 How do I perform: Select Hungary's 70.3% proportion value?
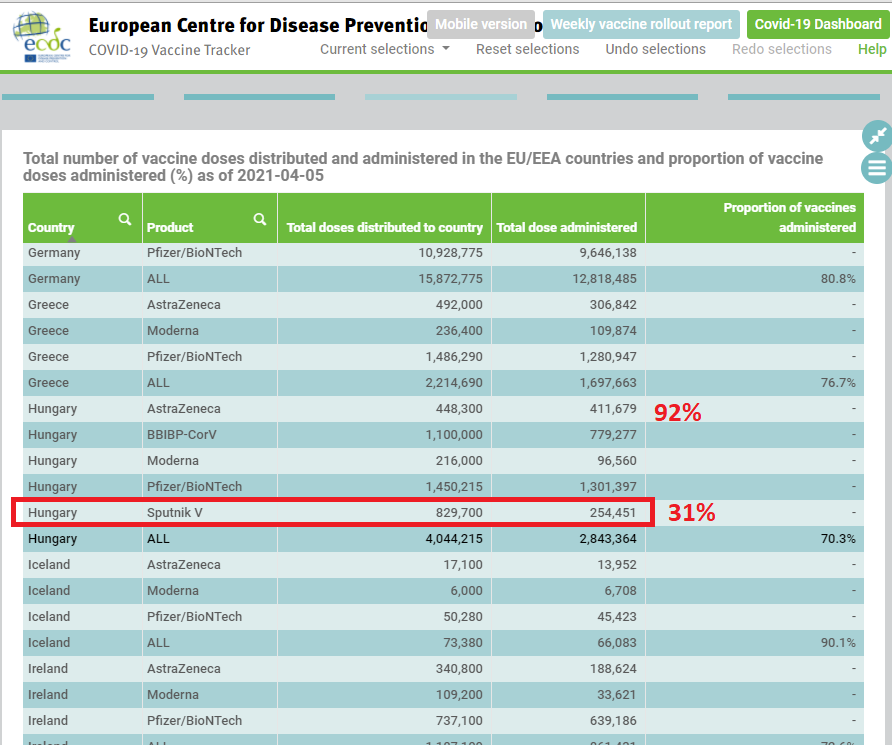[x=838, y=539]
